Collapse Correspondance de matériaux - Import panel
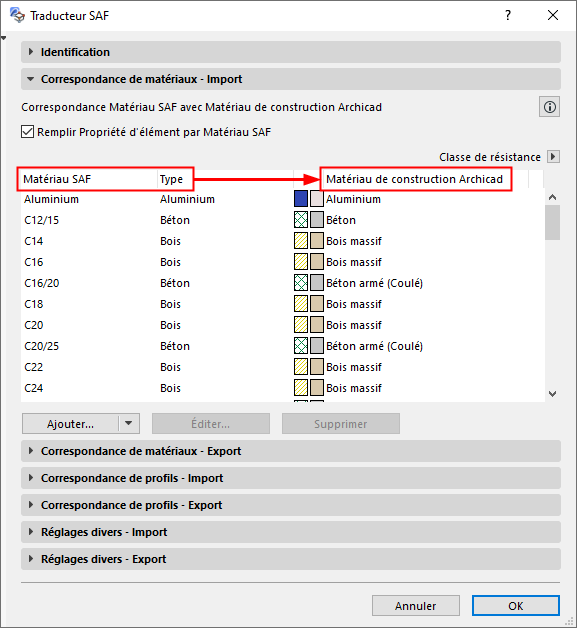 [x=291, y=79]
